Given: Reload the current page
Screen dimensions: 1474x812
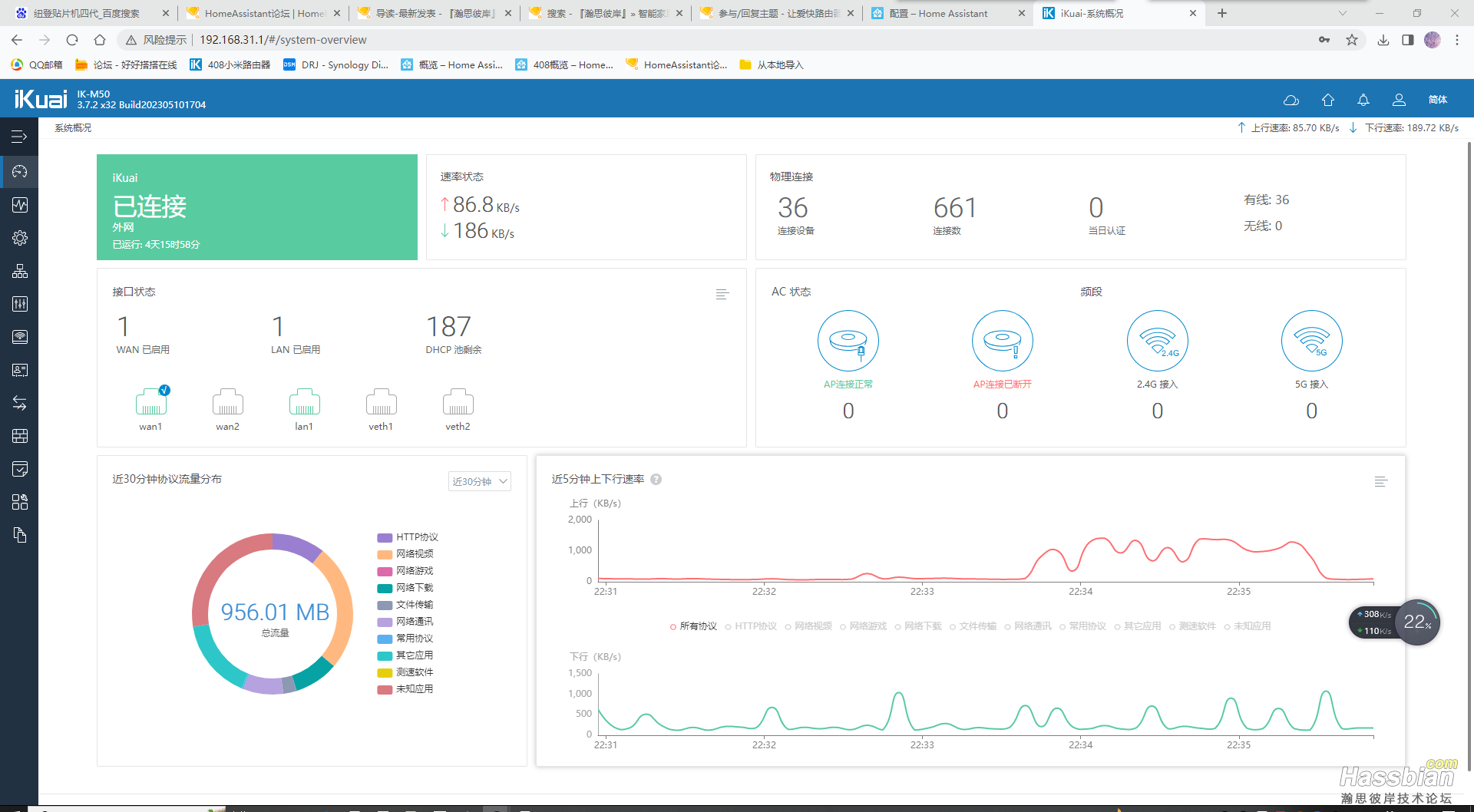Looking at the screenshot, I should coord(72,40).
